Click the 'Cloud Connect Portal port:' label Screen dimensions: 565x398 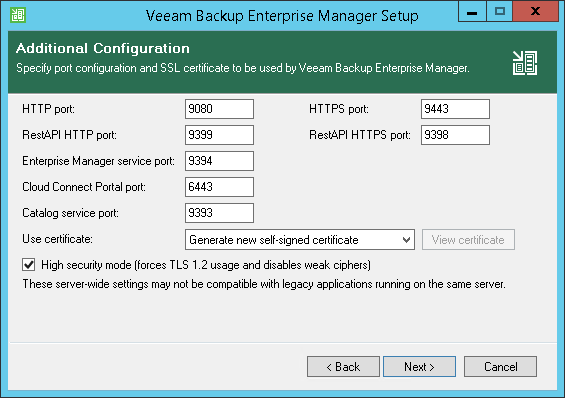pyautogui.click(x=84, y=187)
